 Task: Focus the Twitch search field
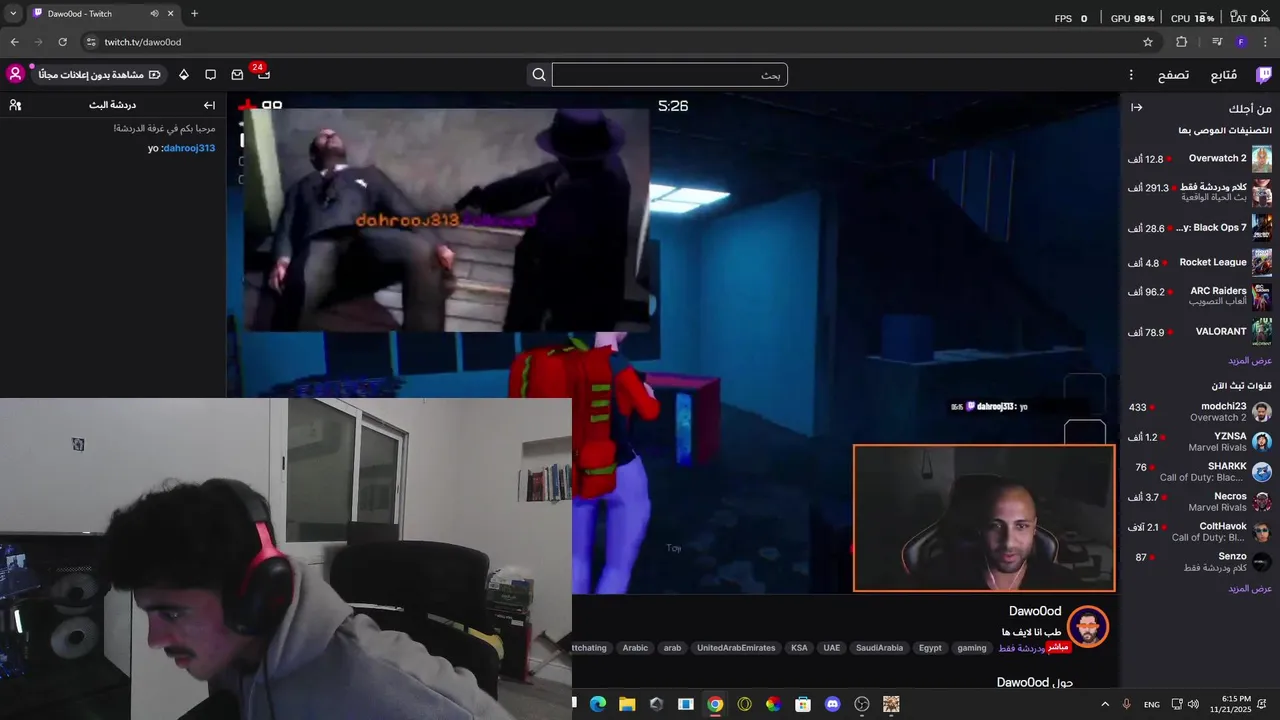click(x=669, y=75)
